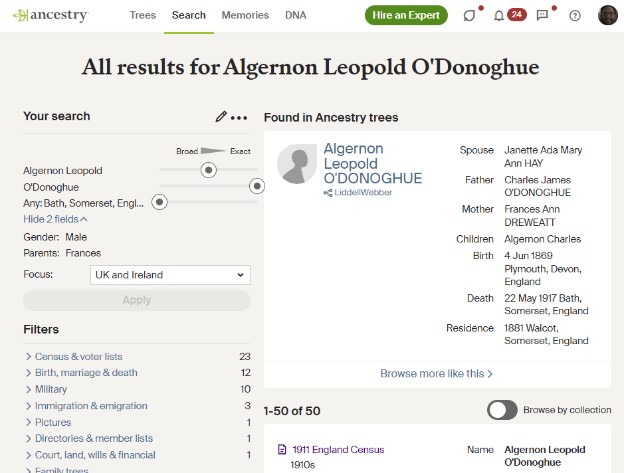Open the DNA menu
This screenshot has width=624, height=473.
tap(296, 15)
